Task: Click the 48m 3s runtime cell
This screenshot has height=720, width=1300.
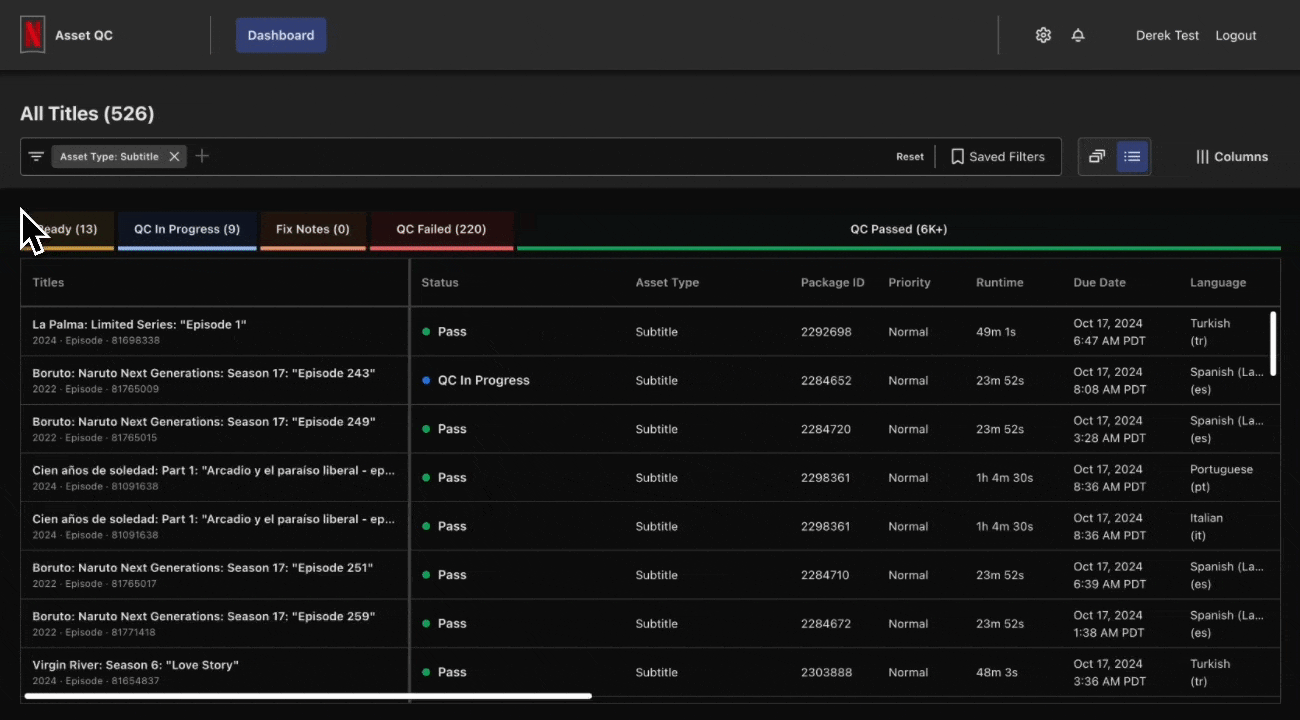Action: coord(999,672)
